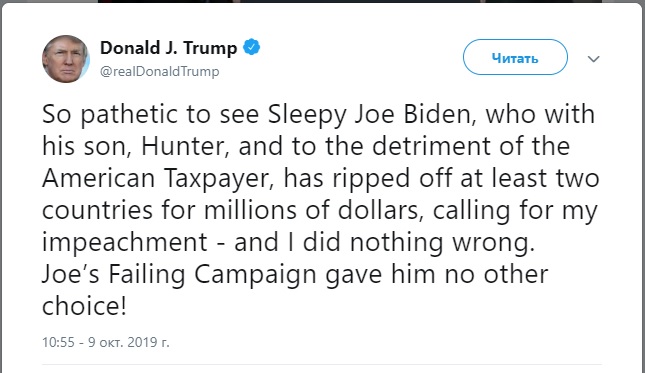The width and height of the screenshot is (645, 373).
Task: Click the word 'Hunter' in the tweet
Action: click(x=185, y=146)
